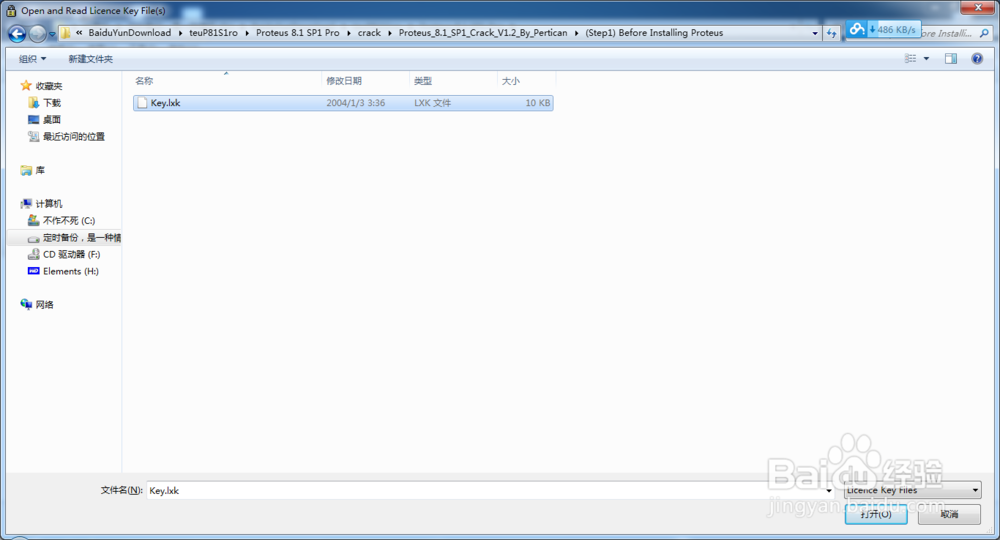
Task: Click the 文件名 input field
Action: (485, 490)
